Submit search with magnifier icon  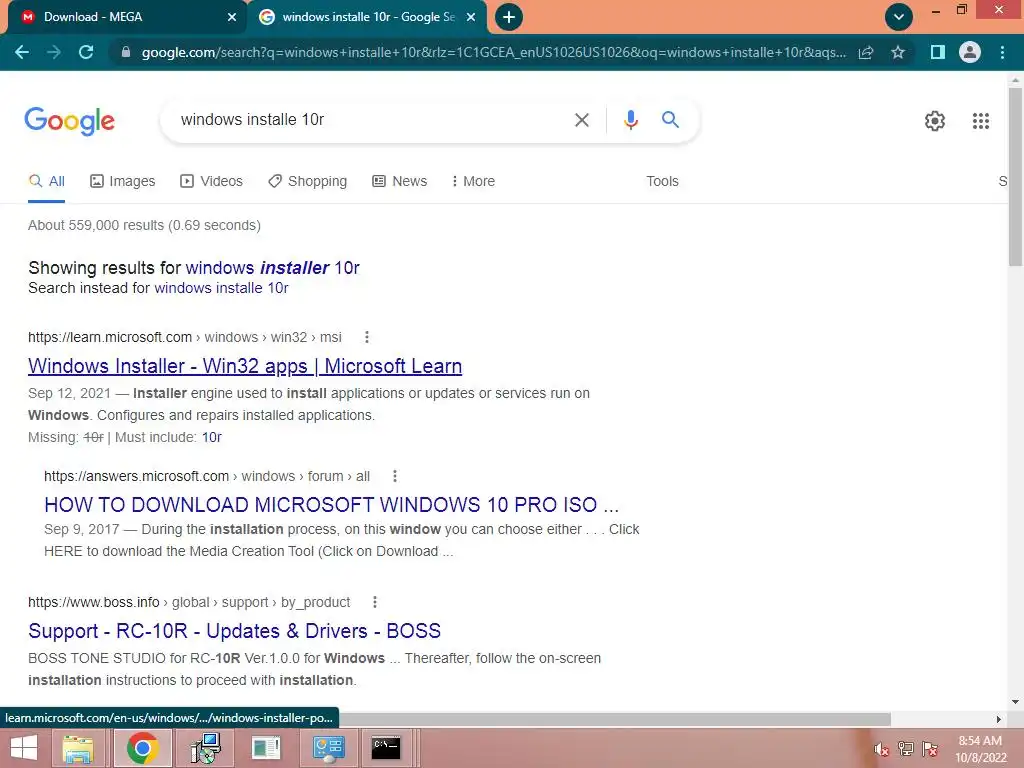[x=670, y=120]
